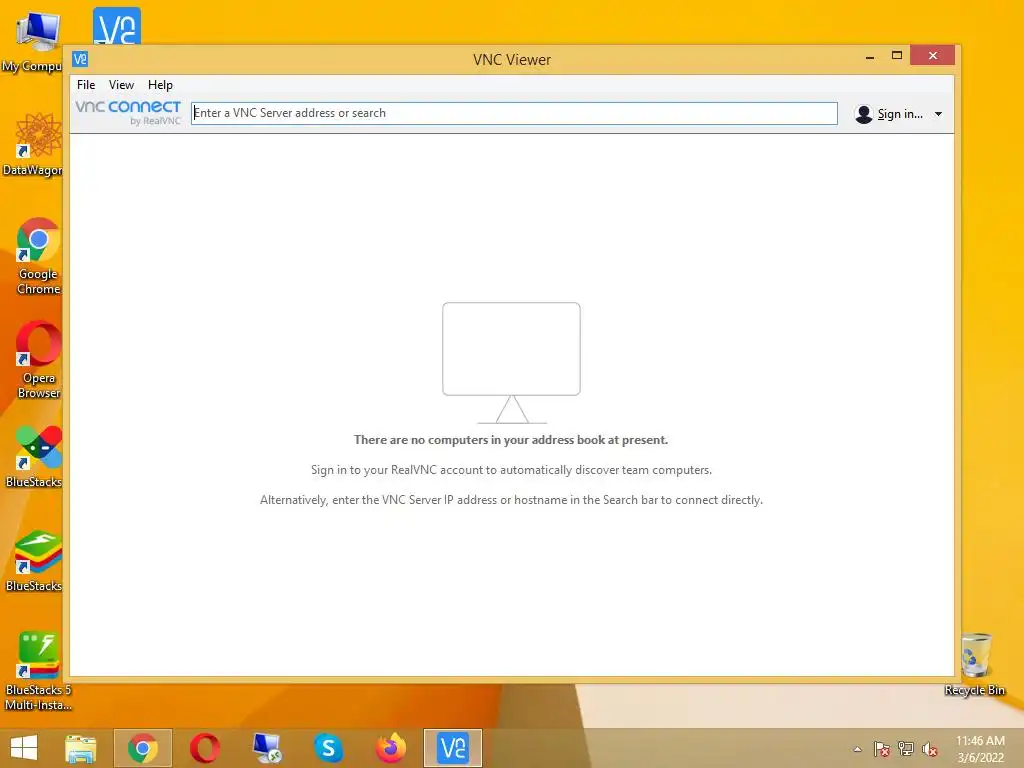Screen dimensions: 1024x768
Task: Open Remote Desktop icon in taskbar
Action: pos(266,748)
